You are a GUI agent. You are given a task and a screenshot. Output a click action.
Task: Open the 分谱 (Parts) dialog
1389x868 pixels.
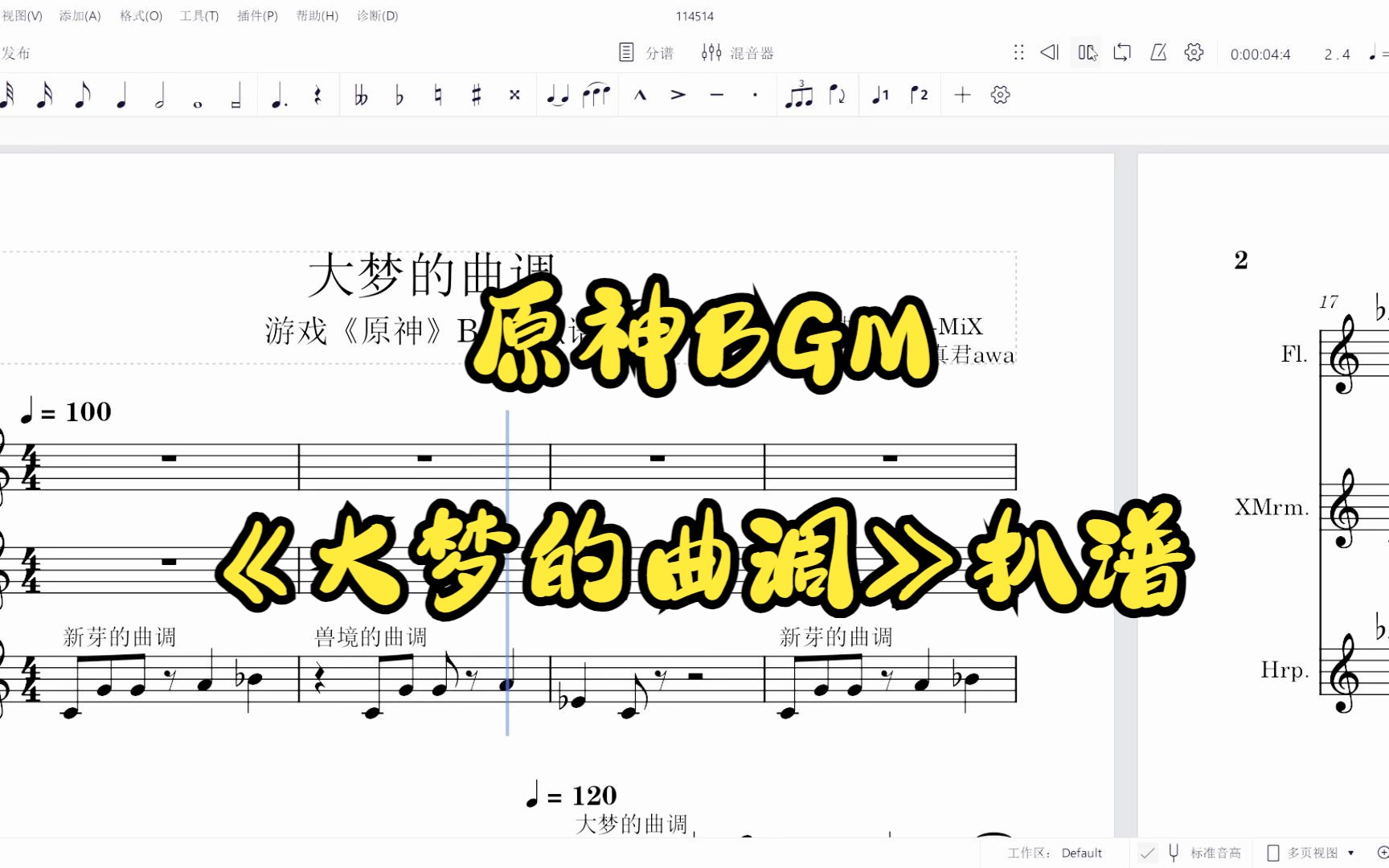tap(646, 53)
